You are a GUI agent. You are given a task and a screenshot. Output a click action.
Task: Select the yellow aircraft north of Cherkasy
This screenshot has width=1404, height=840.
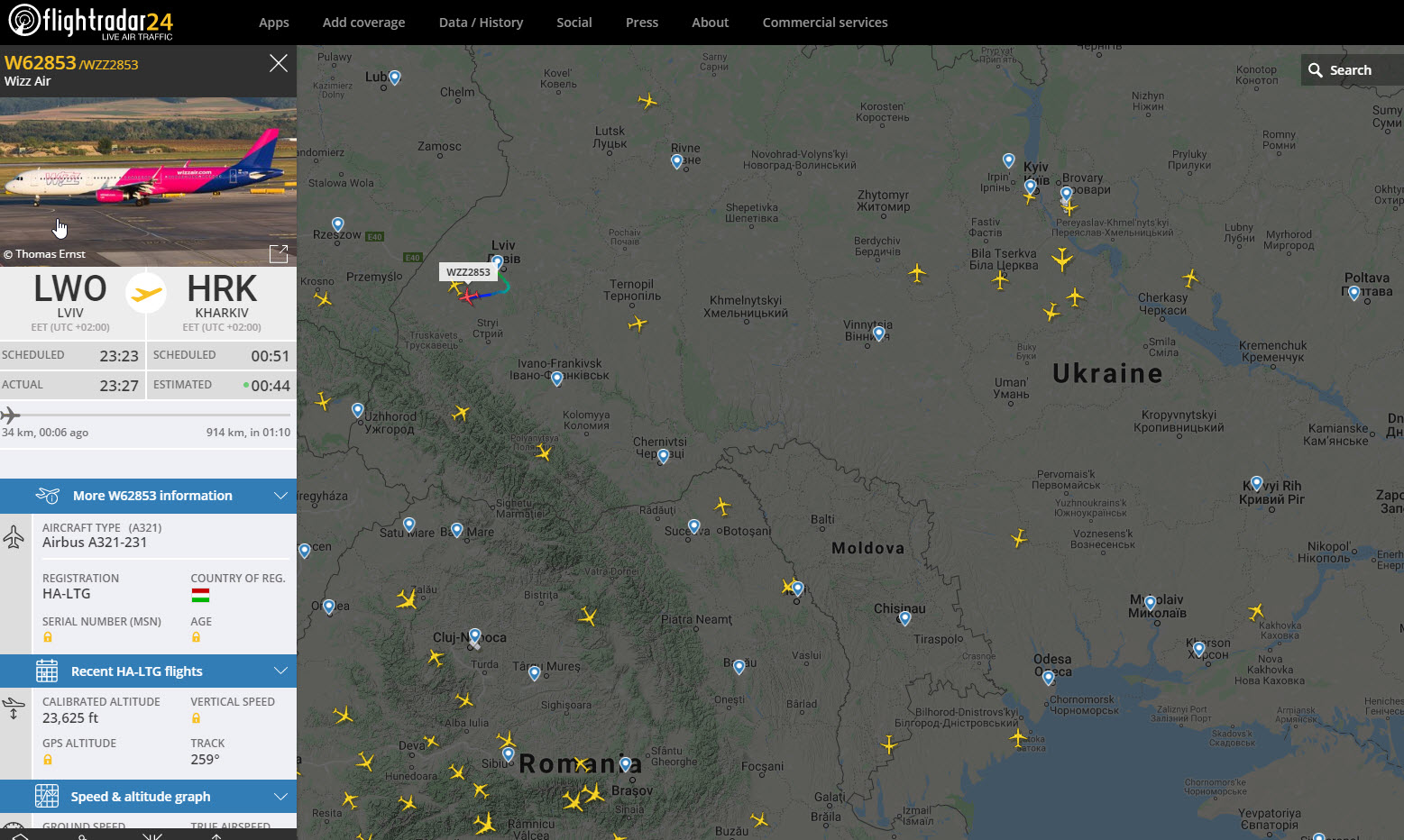[x=1190, y=278]
